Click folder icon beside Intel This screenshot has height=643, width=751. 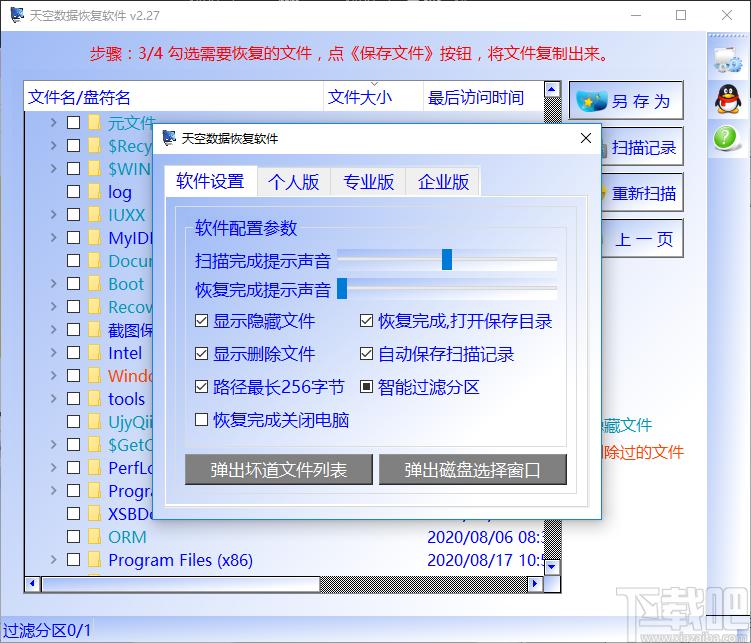pos(94,352)
